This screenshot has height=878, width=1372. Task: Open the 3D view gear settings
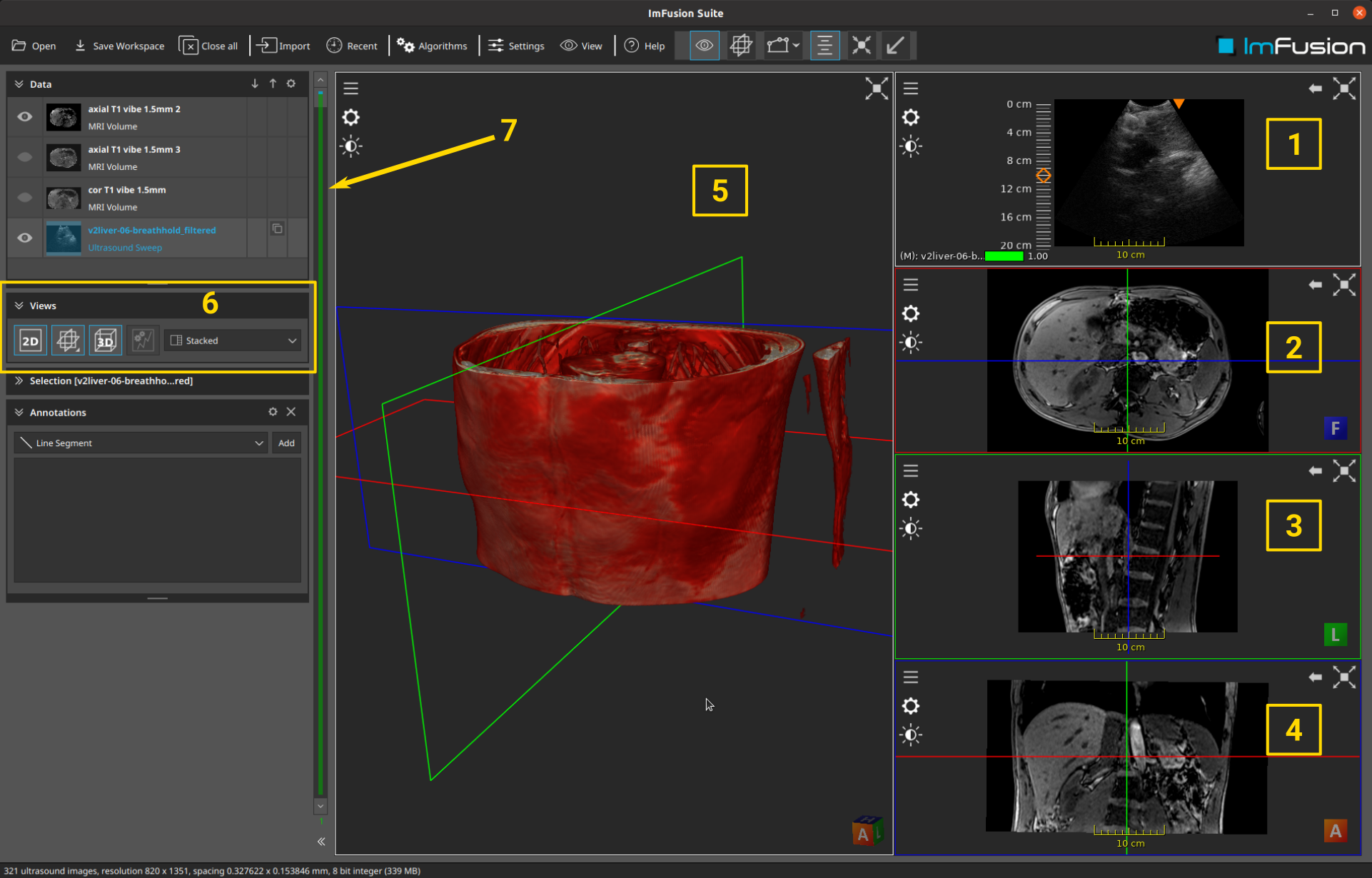pos(350,117)
